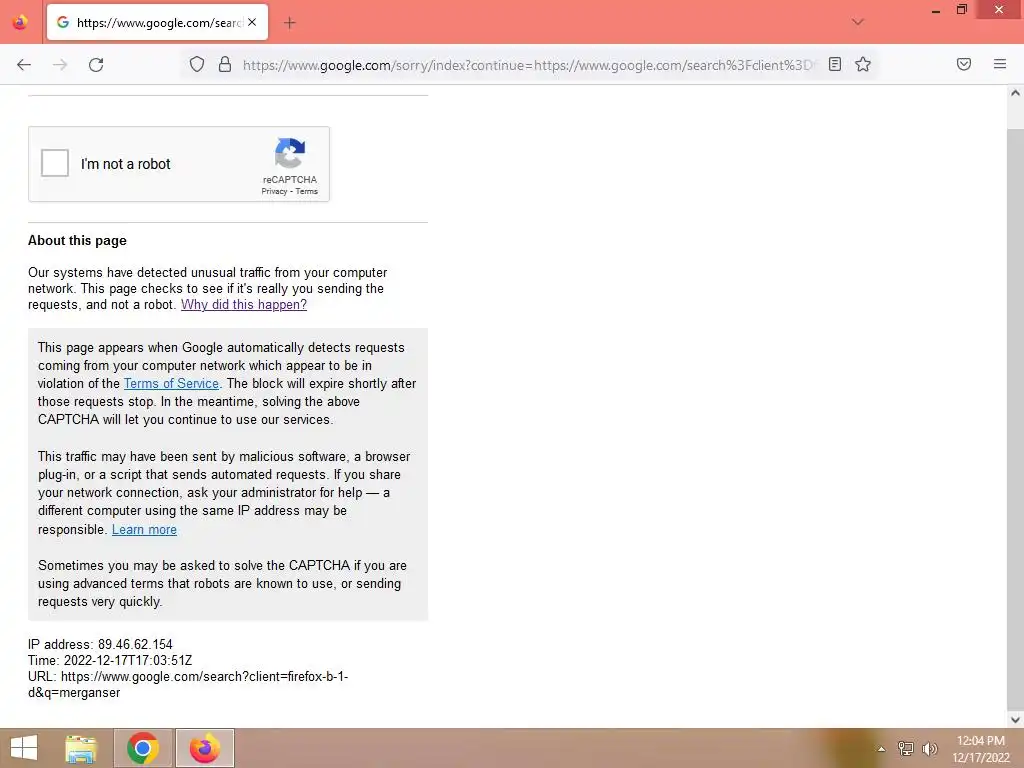Click the About this page heading
The width and height of the screenshot is (1024, 768).
77,240
